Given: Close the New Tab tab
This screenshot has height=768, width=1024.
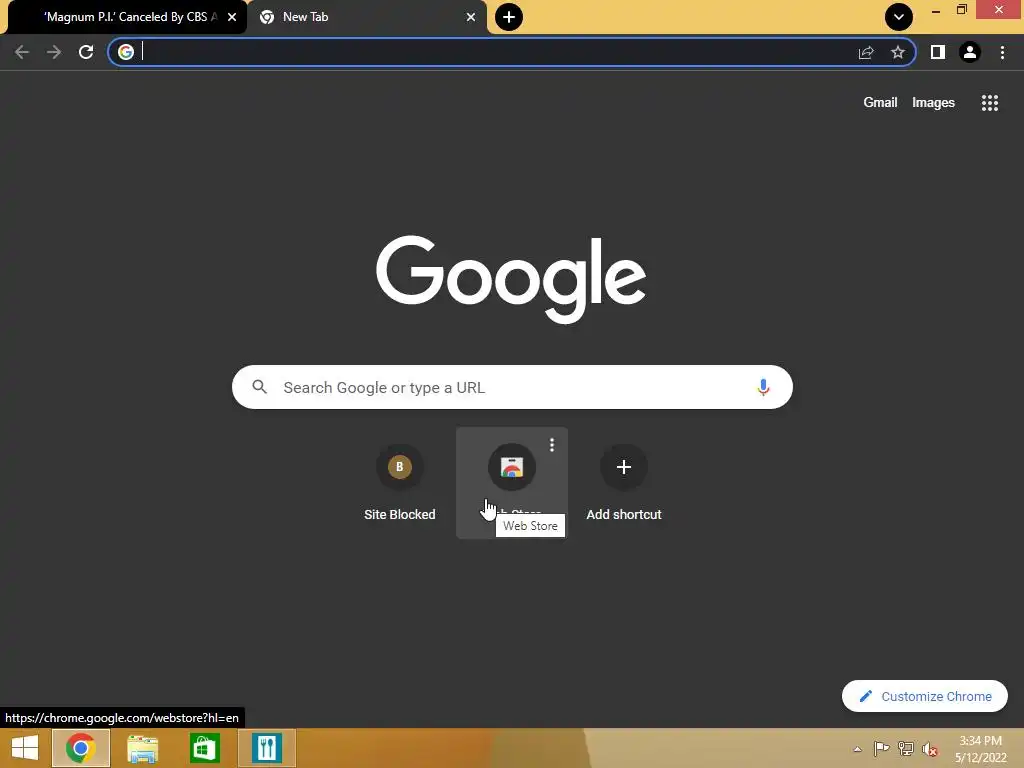Looking at the screenshot, I should coord(471,17).
